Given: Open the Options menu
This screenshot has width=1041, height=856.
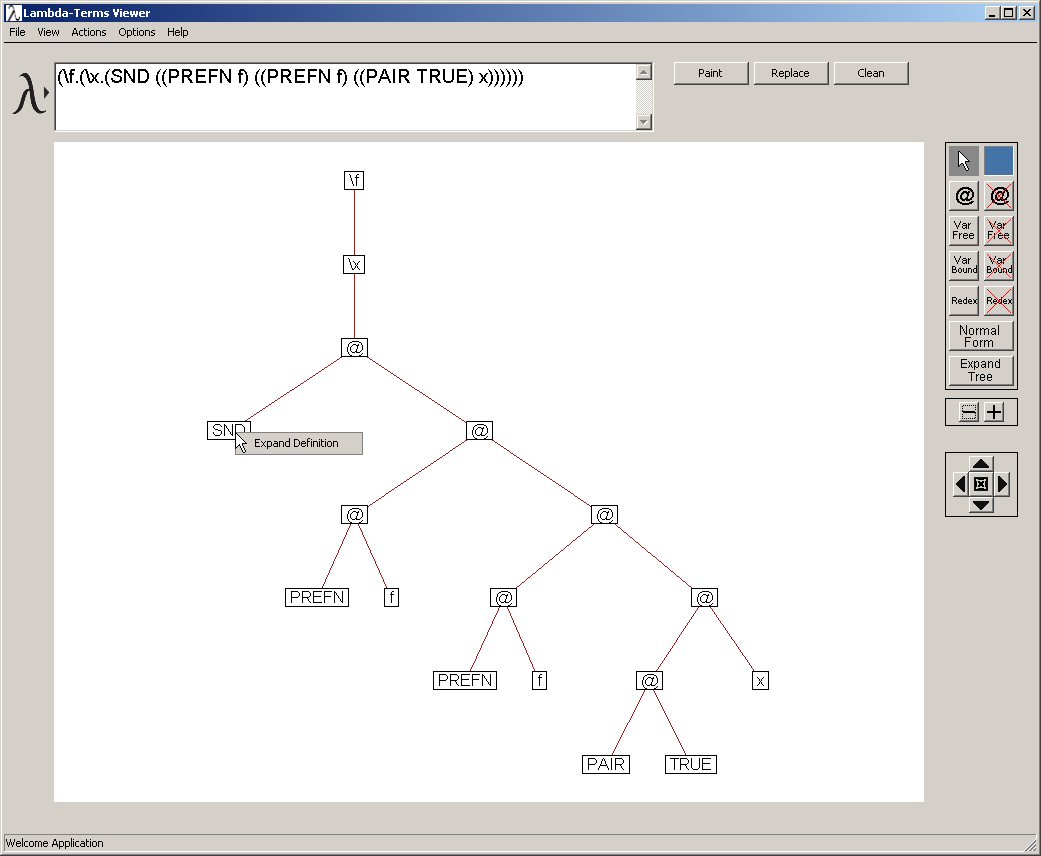Looking at the screenshot, I should pos(137,32).
